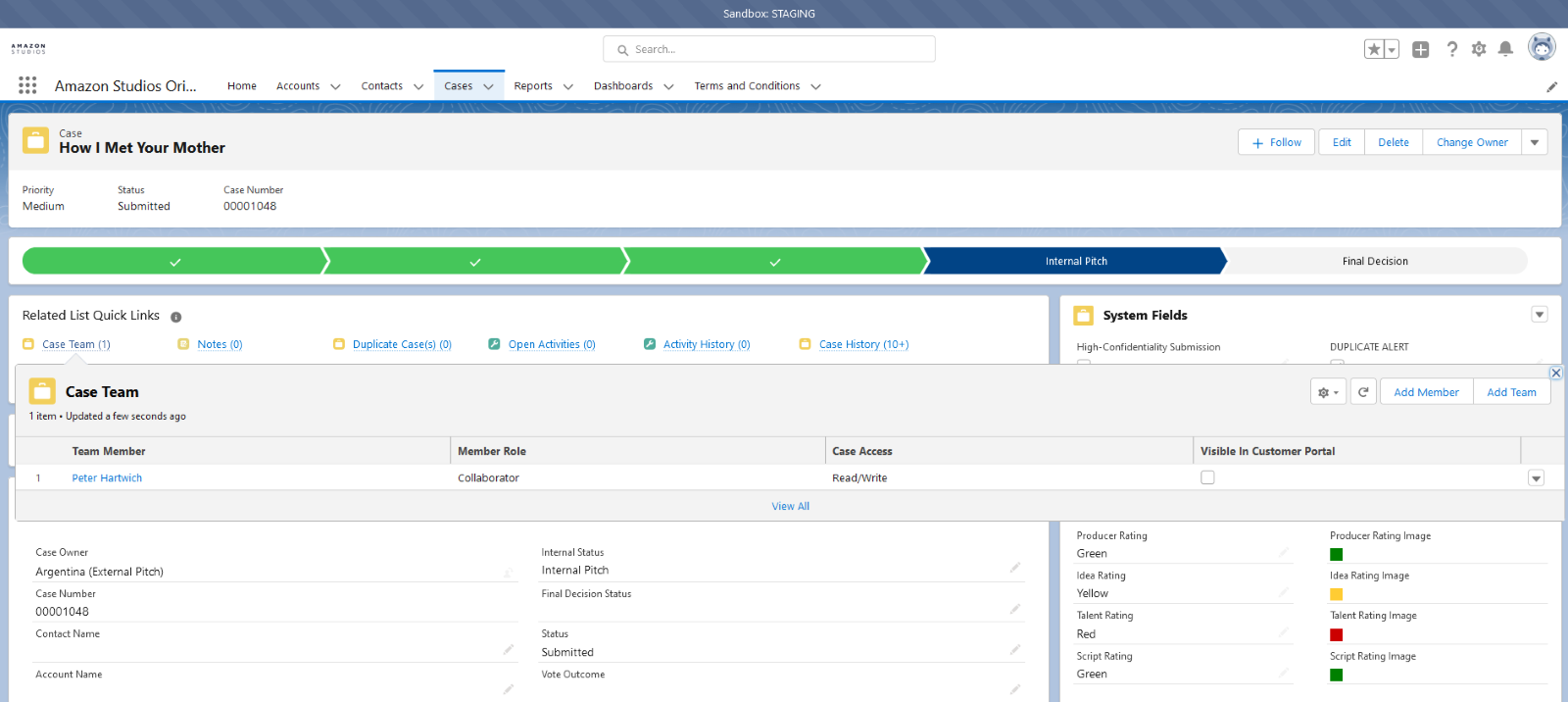Click the Edit button for the case

pyautogui.click(x=1342, y=142)
